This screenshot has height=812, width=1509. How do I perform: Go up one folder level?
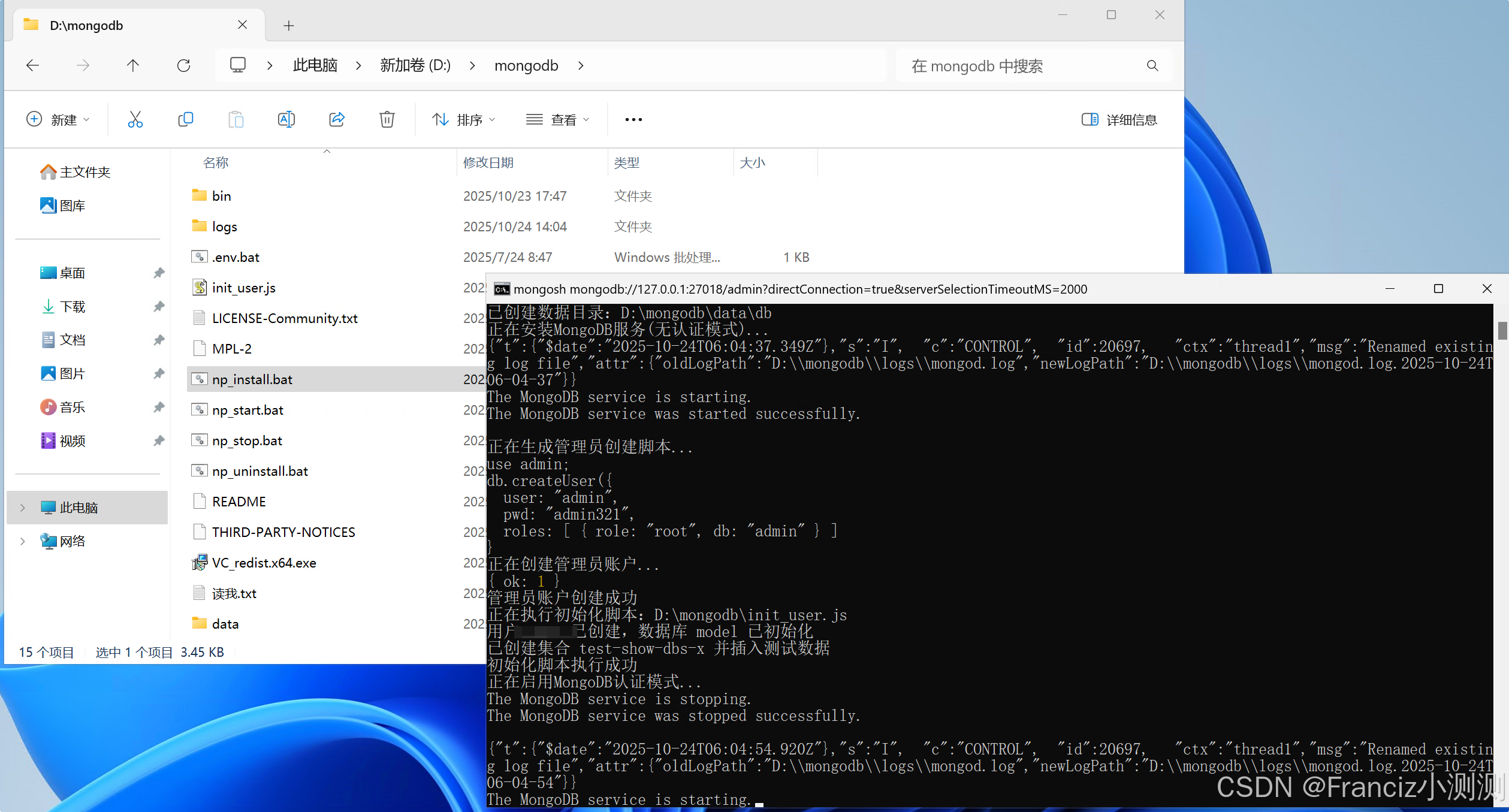pyautogui.click(x=133, y=65)
